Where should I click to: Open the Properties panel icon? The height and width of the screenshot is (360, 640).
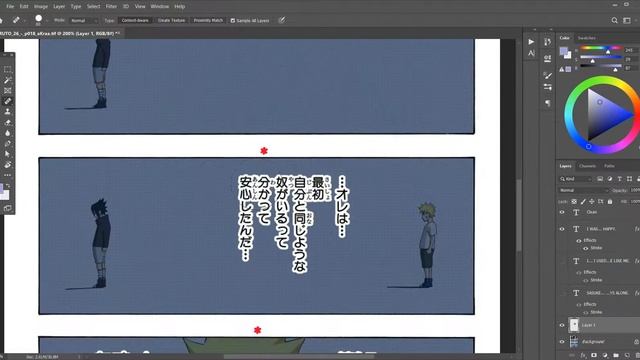tap(548, 58)
